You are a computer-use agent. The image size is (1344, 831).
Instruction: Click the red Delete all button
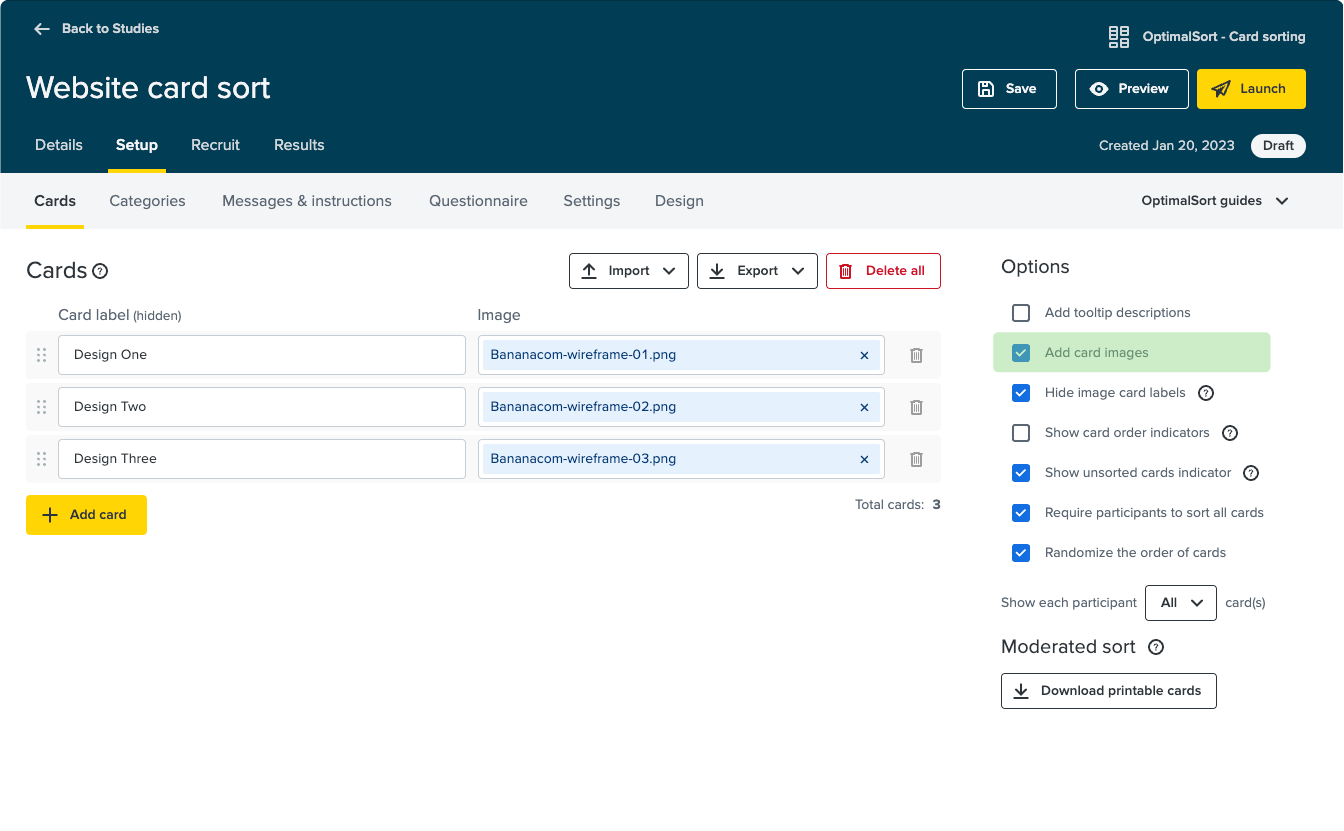click(883, 271)
